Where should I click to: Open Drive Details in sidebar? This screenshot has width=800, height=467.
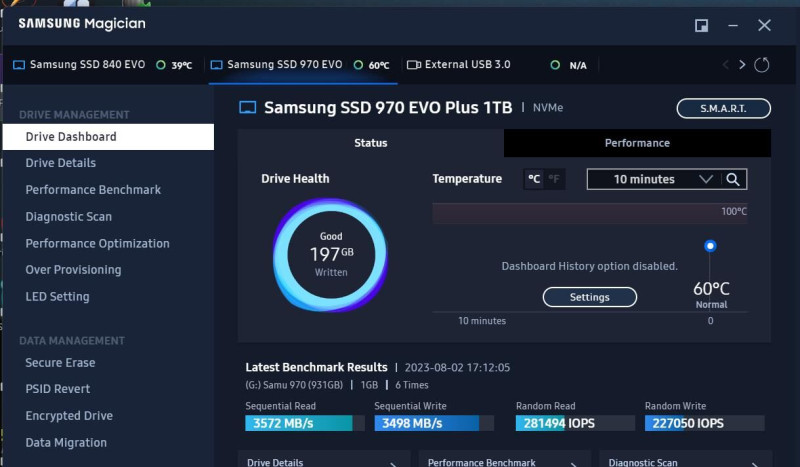[x=61, y=163]
